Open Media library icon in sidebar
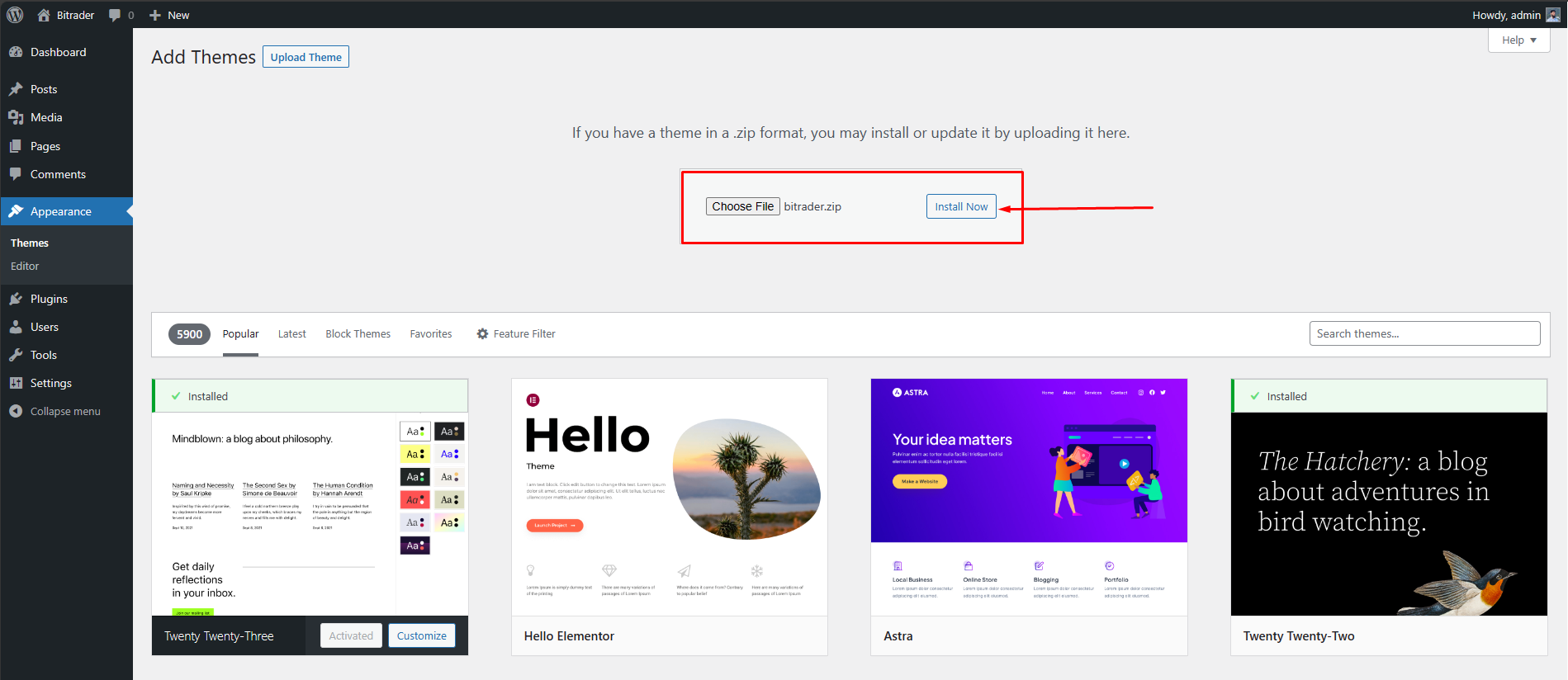Image resolution: width=1568 pixels, height=680 pixels. 16,117
